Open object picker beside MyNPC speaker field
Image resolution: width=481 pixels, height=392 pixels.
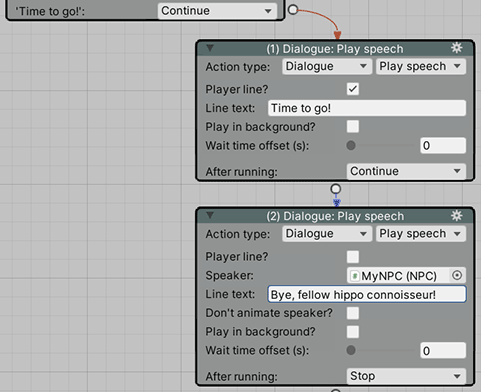tap(457, 275)
